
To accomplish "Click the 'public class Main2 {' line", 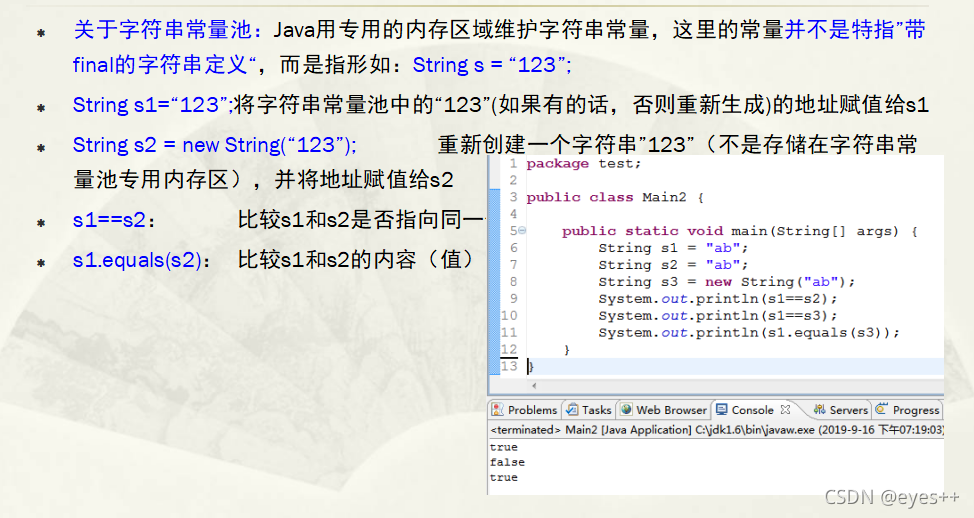I will (x=615, y=198).
